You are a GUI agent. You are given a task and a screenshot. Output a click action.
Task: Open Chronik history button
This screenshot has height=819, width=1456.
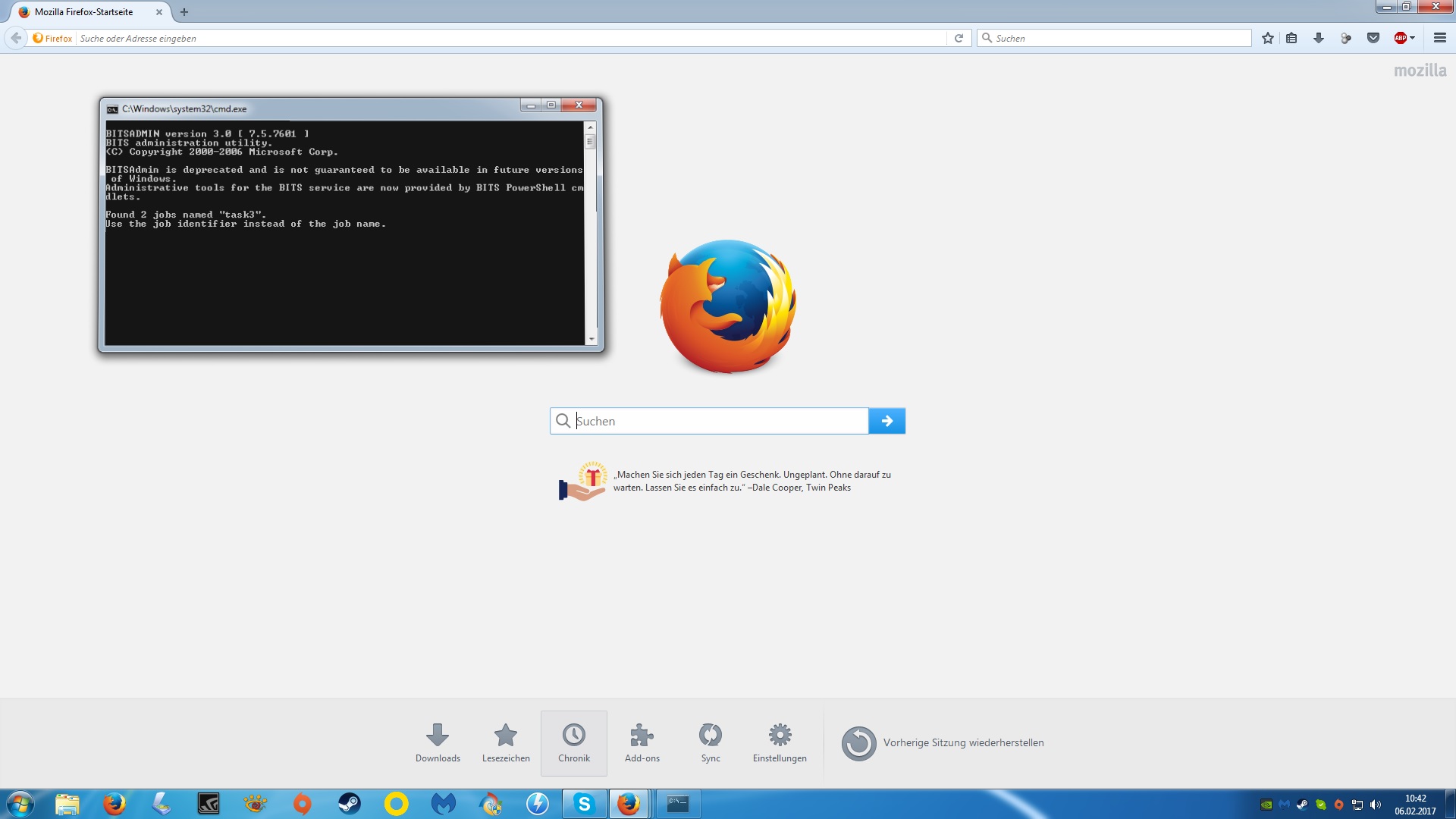coord(573,742)
